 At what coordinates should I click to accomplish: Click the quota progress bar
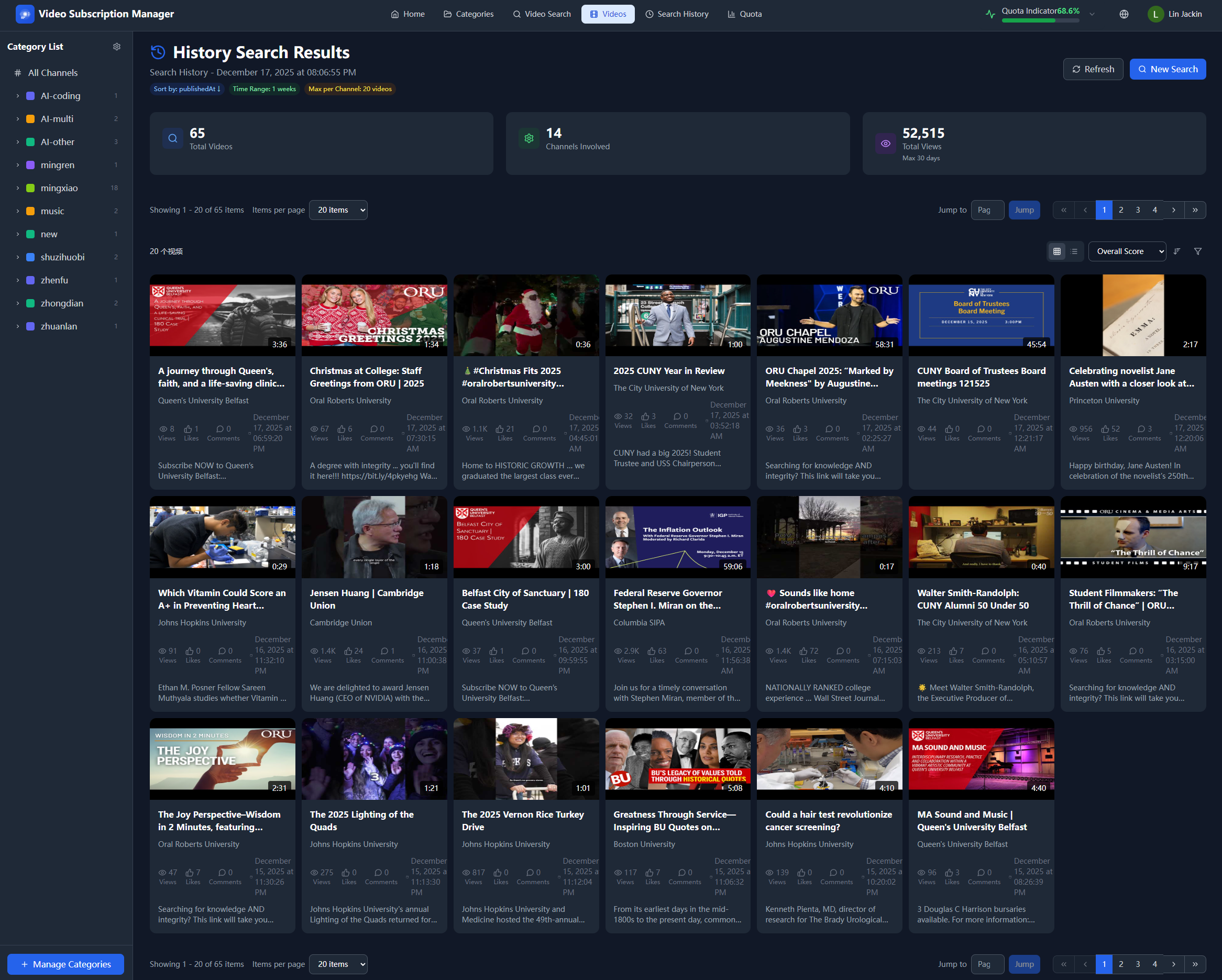point(1041,20)
